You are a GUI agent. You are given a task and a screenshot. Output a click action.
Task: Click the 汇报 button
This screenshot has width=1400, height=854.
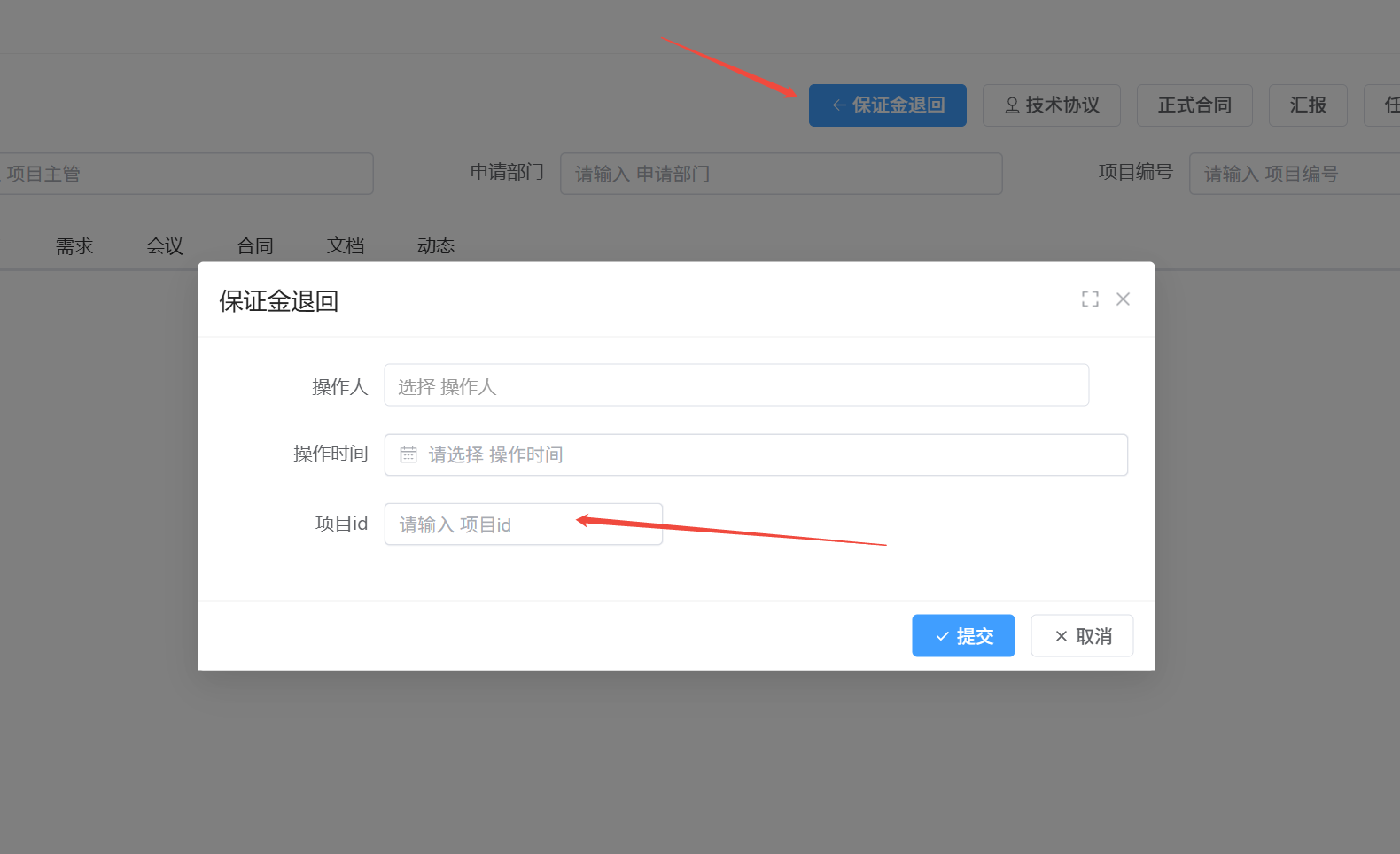click(1308, 105)
